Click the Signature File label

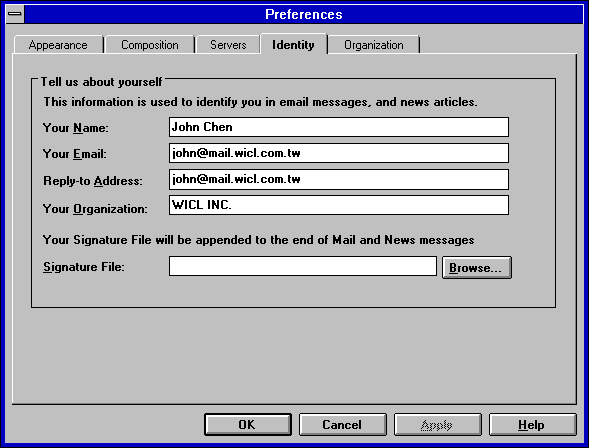tap(84, 267)
